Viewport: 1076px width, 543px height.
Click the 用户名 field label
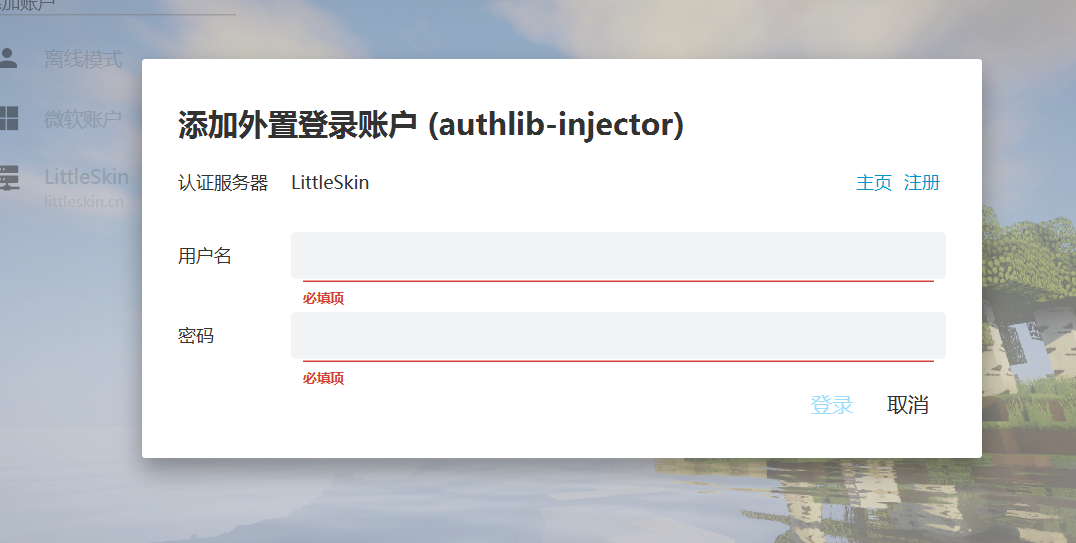click(205, 256)
